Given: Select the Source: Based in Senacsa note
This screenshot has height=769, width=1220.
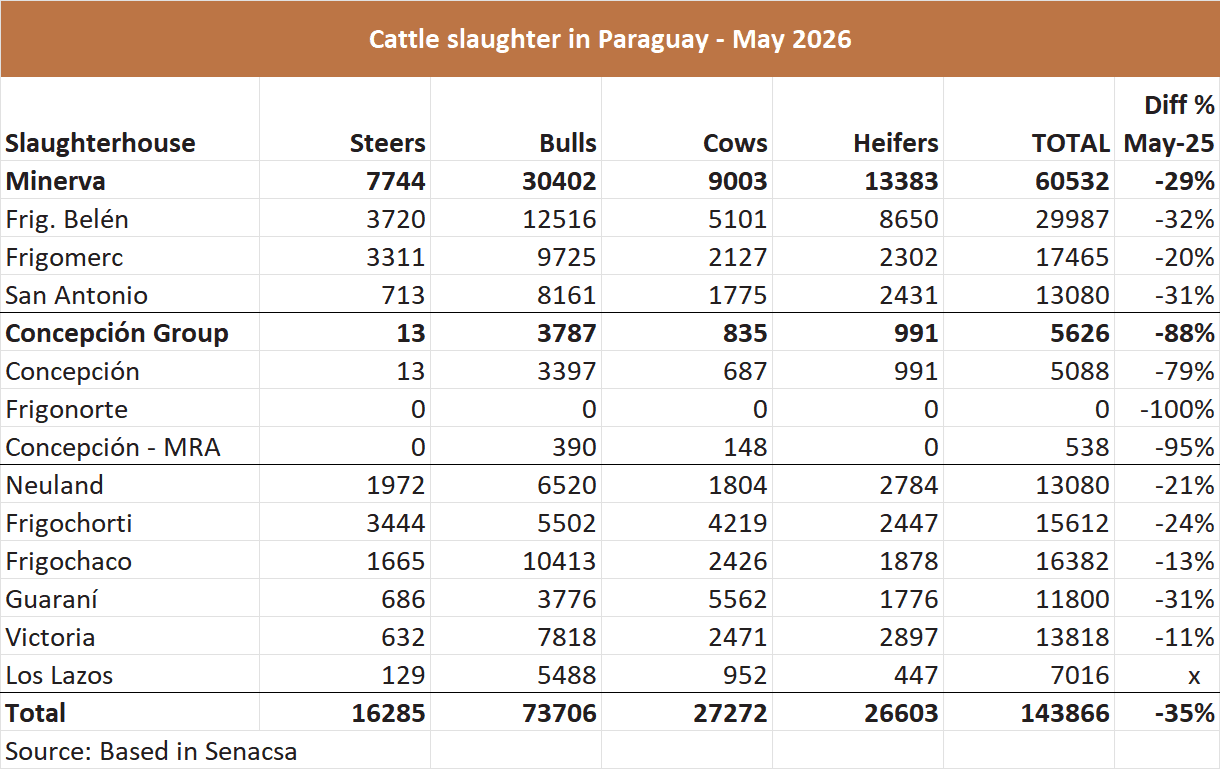Looking at the screenshot, I should click(x=151, y=750).
